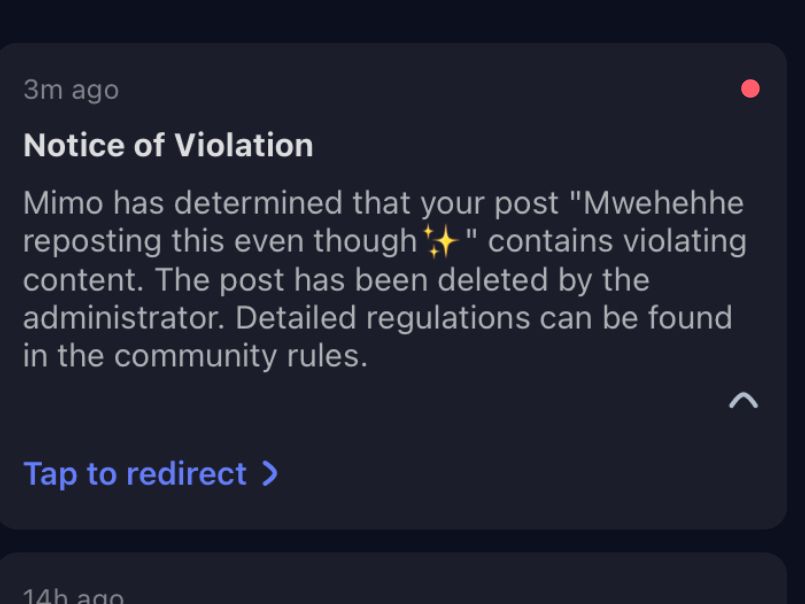Click the 3m ago timestamp
Image resolution: width=805 pixels, height=604 pixels.
71,90
